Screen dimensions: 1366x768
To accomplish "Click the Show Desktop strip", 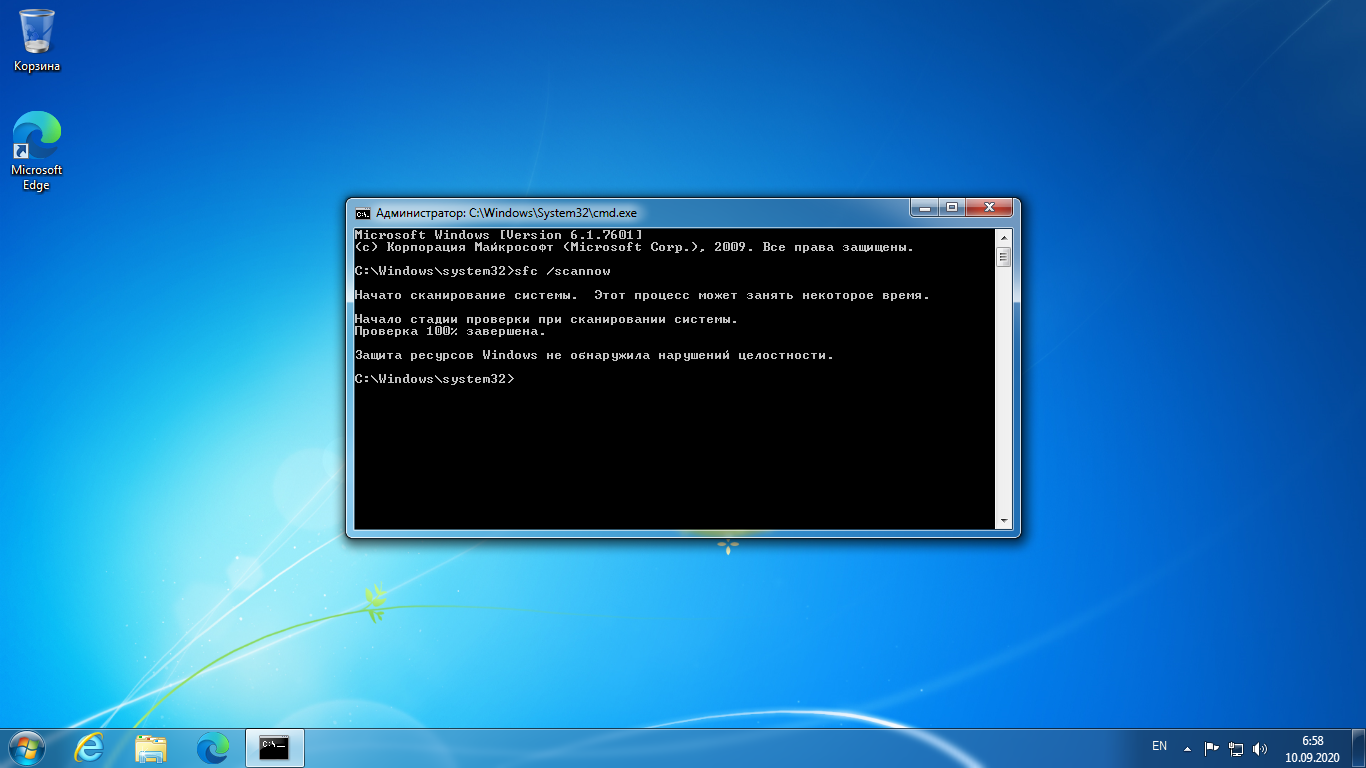I will point(1359,748).
